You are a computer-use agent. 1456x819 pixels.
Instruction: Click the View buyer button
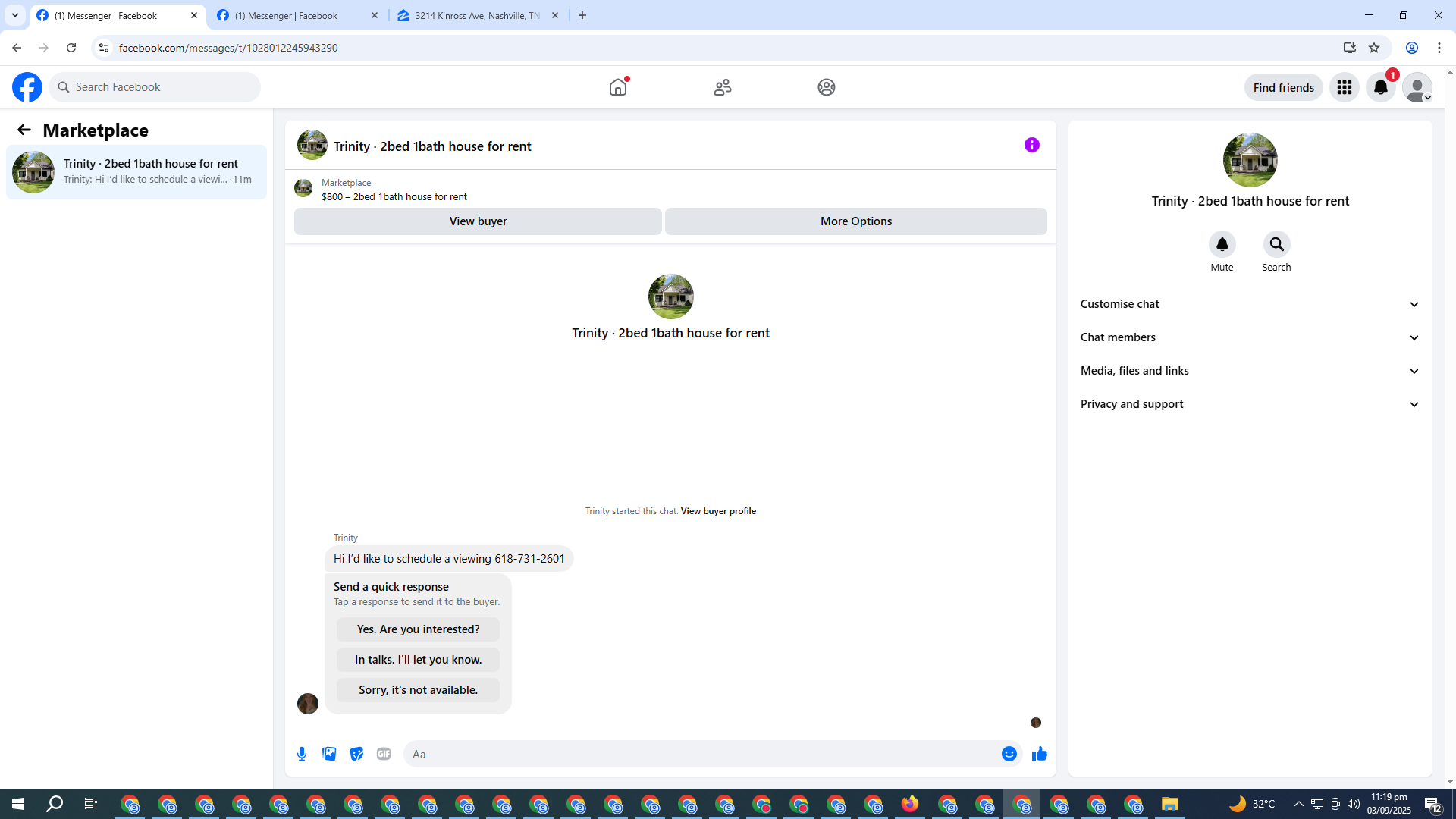[478, 221]
